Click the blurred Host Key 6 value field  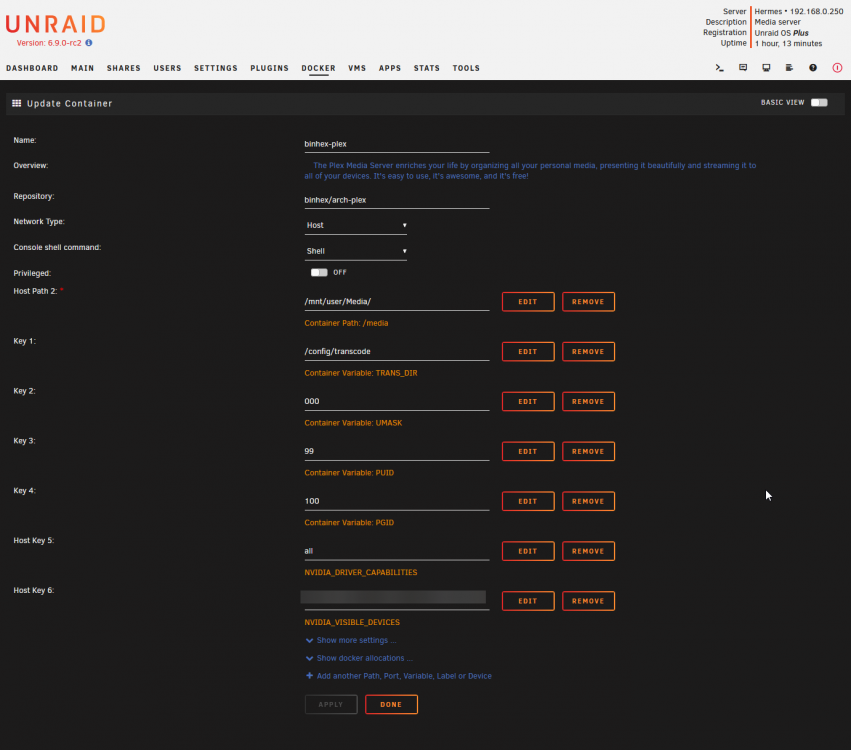pos(397,600)
